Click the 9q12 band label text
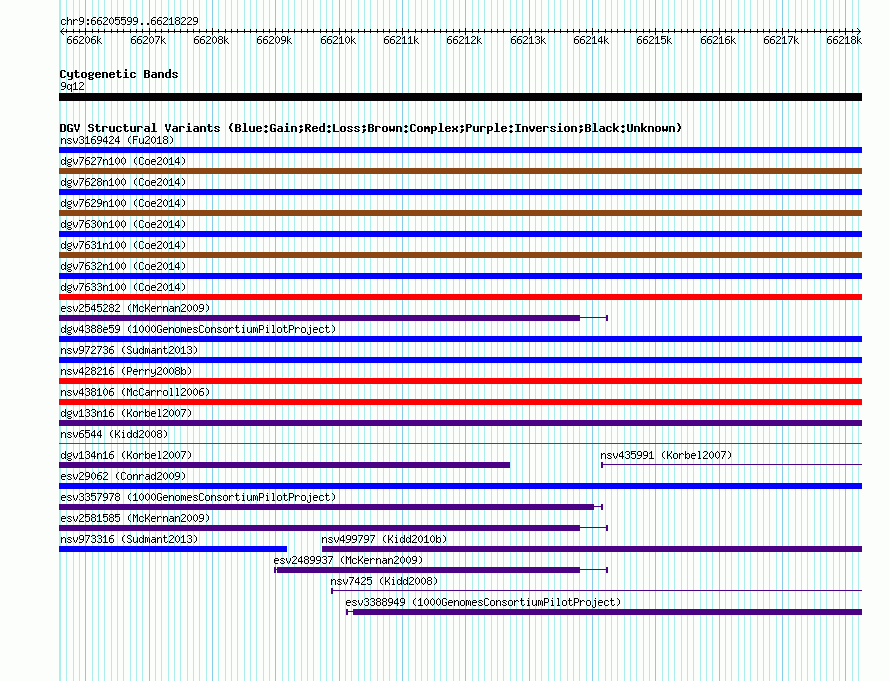Screen dimensions: 890x681 [x=72, y=86]
